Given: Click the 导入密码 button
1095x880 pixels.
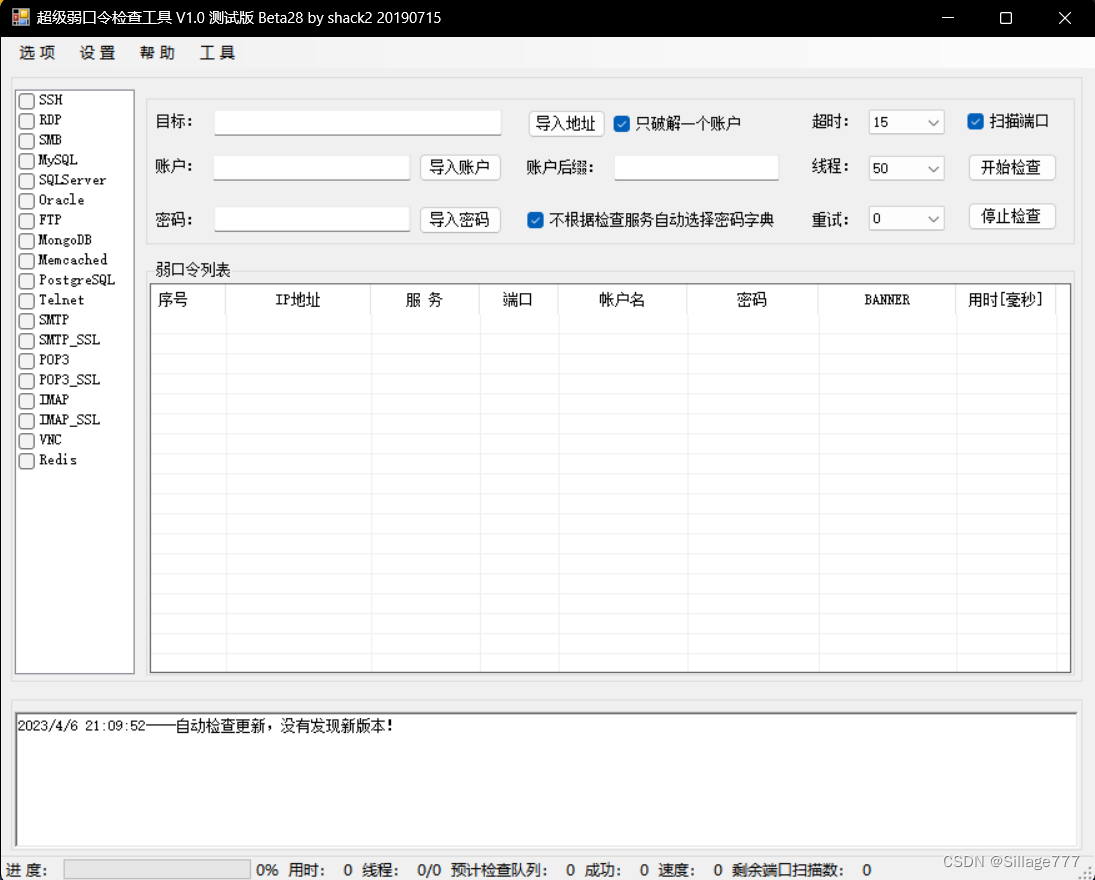Looking at the screenshot, I should [x=460, y=220].
